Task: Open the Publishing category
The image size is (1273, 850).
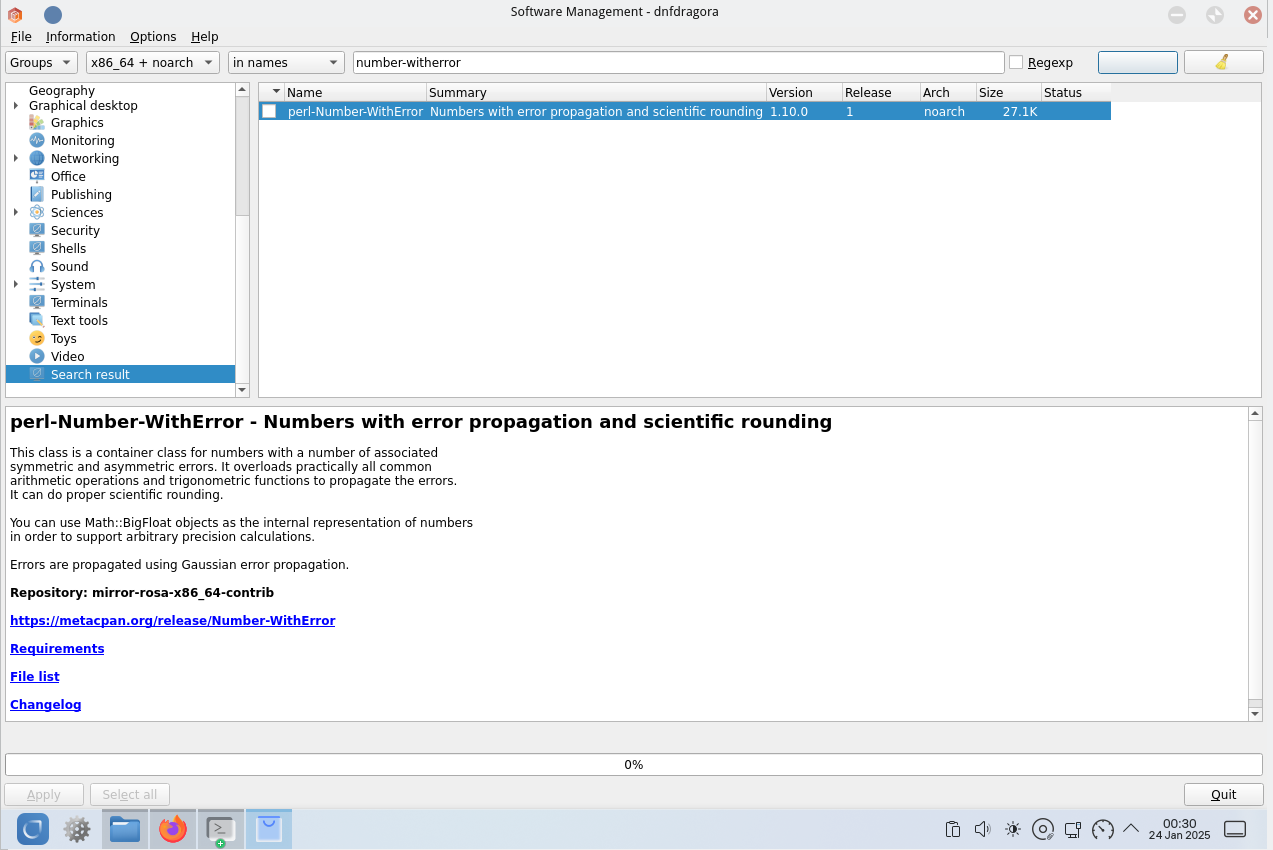Action: pos(81,194)
